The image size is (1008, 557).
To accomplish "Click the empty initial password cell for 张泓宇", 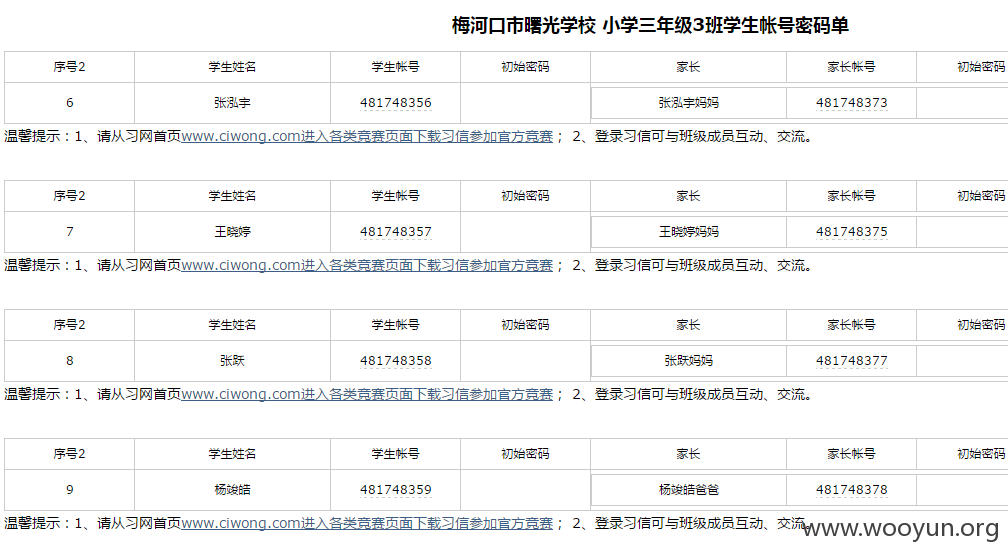I will [x=525, y=103].
